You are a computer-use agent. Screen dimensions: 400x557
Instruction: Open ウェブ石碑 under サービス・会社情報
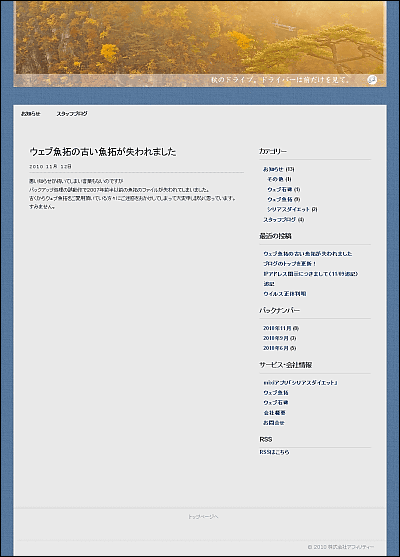(276, 402)
